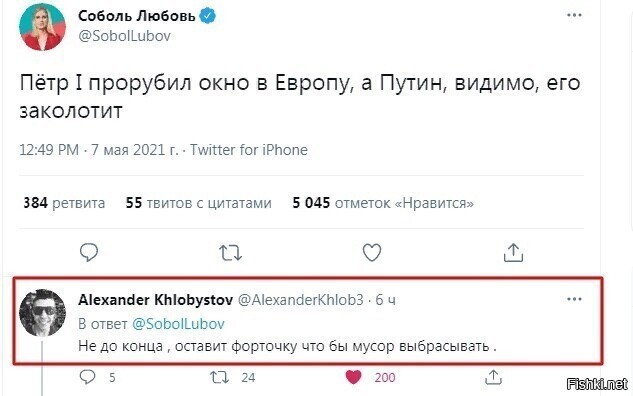633x396 pixels.
Task: Open Соболь Любовь profile avatar
Action: coord(42,27)
